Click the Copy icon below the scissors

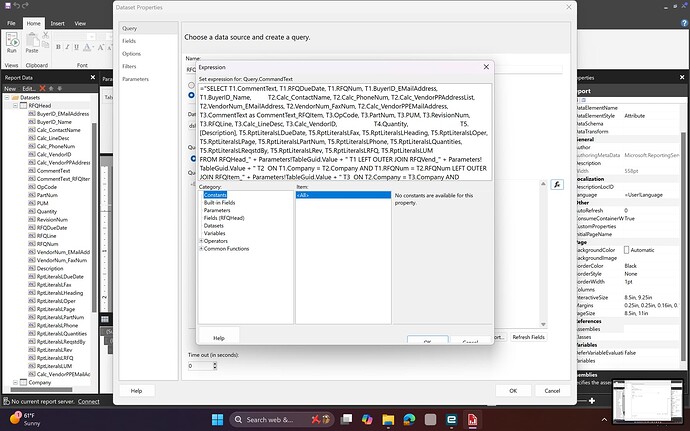coord(45,44)
